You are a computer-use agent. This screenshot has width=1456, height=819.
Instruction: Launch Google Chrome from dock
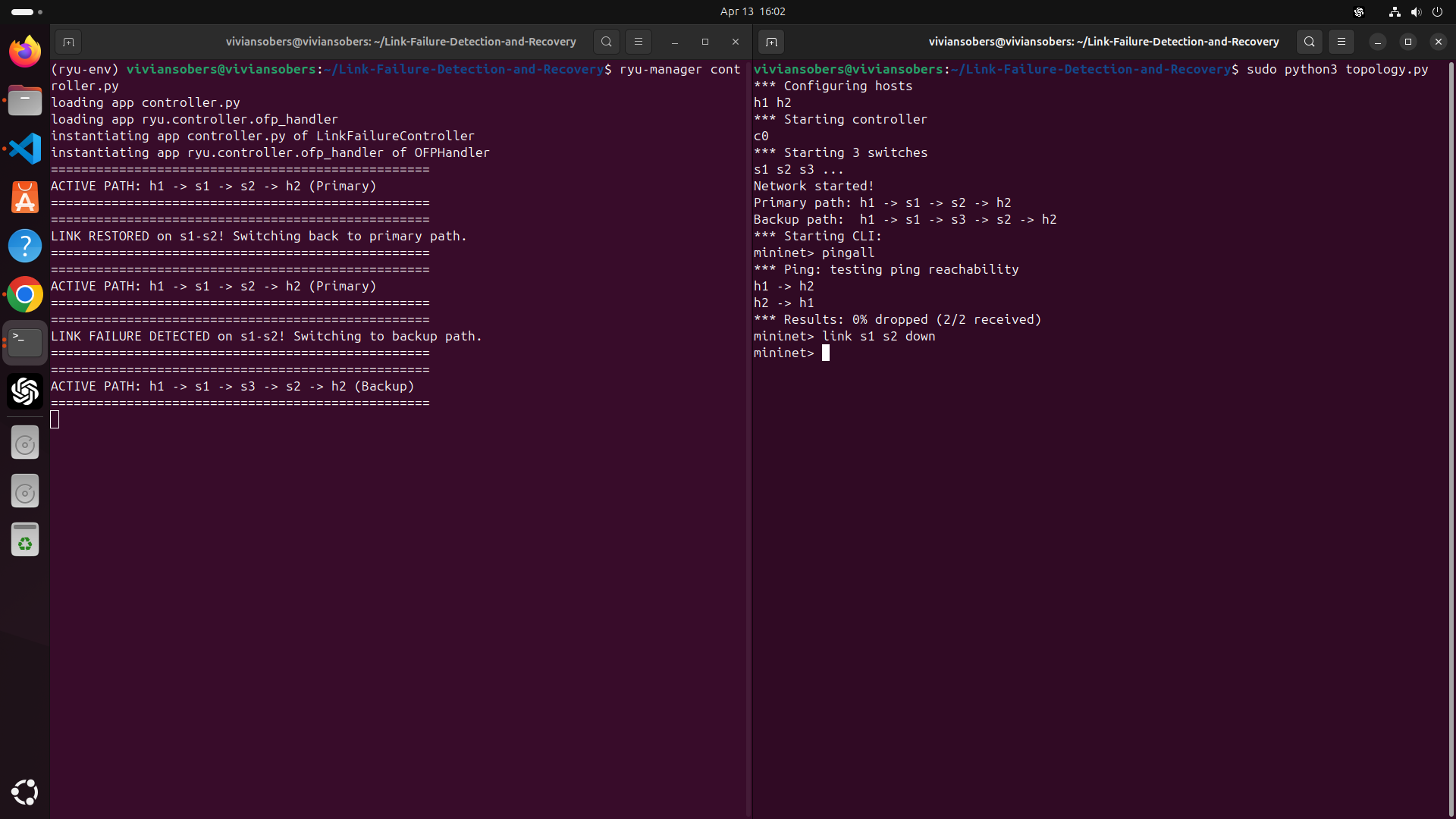(25, 295)
